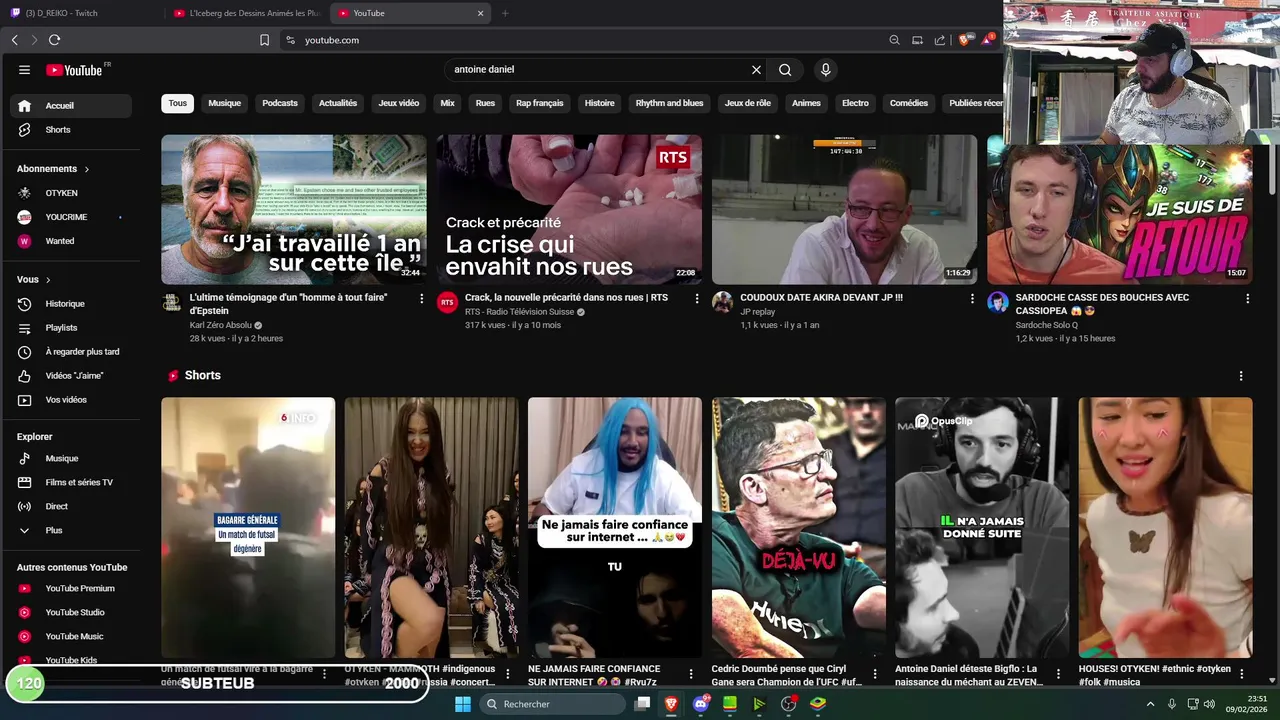Viewport: 1280px width, 720px height.
Task: Click the magnifier search button
Action: (785, 70)
